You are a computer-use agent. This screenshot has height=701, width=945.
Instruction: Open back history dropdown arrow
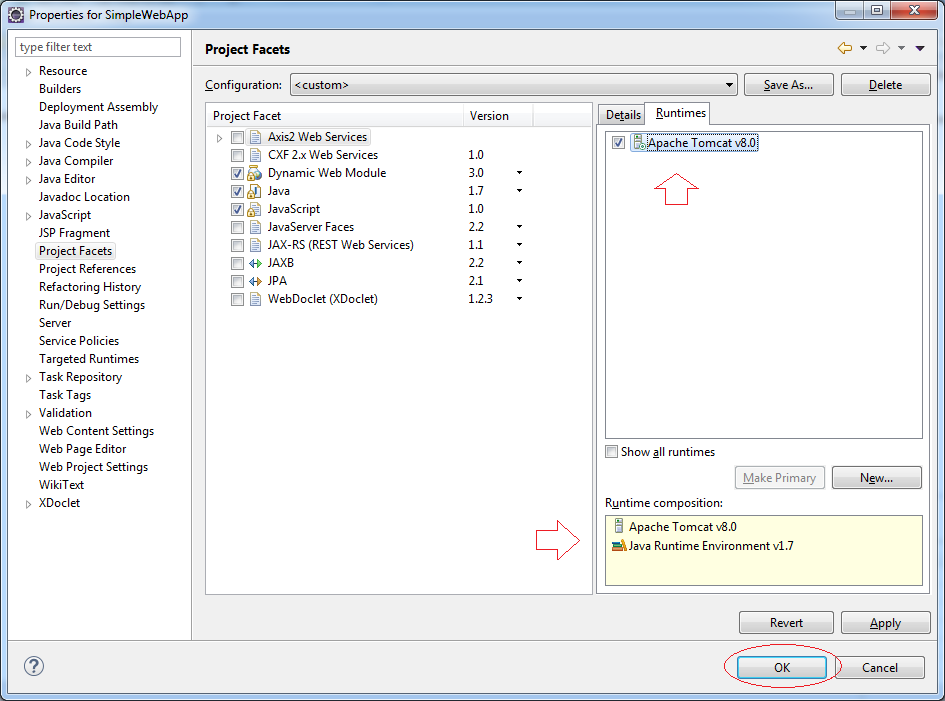pyautogui.click(x=863, y=48)
